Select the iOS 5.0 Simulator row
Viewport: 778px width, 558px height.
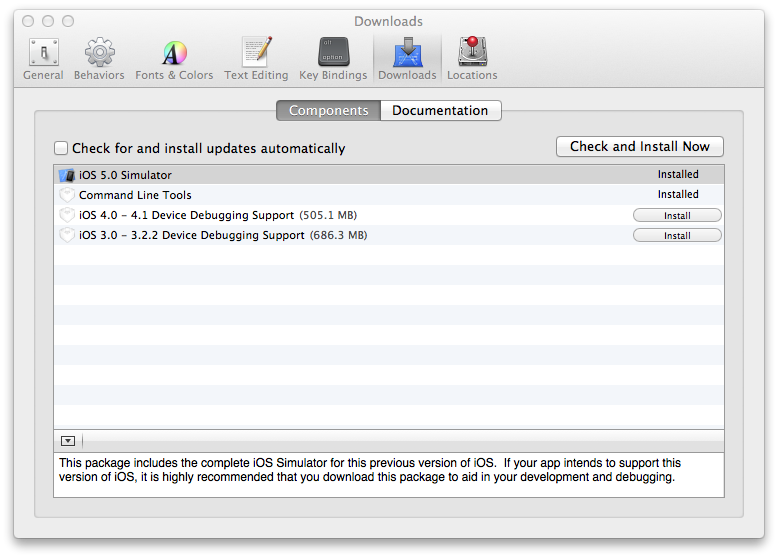(x=389, y=175)
